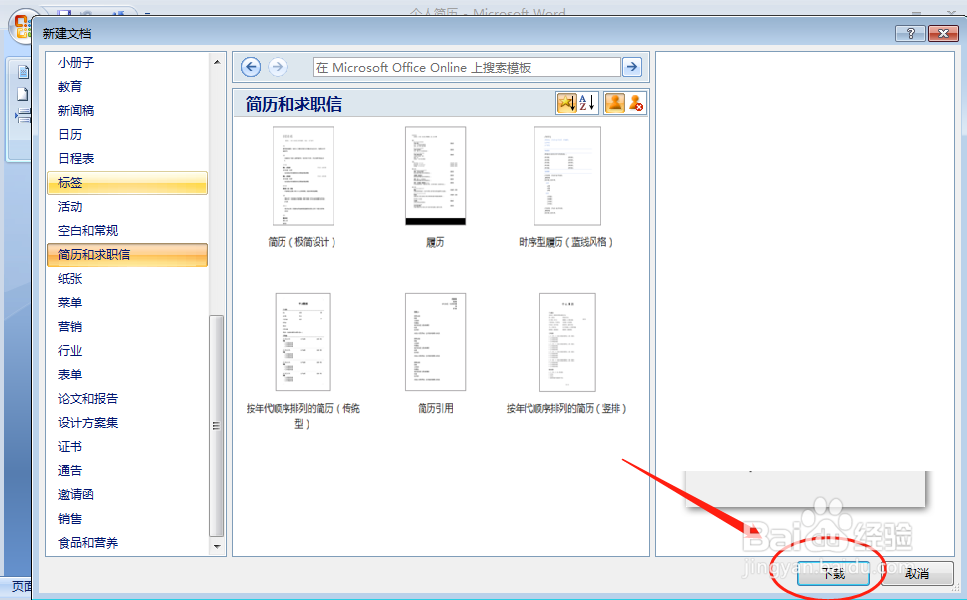Hide customer-submitted templates icon
The width and height of the screenshot is (967, 600).
636,103
